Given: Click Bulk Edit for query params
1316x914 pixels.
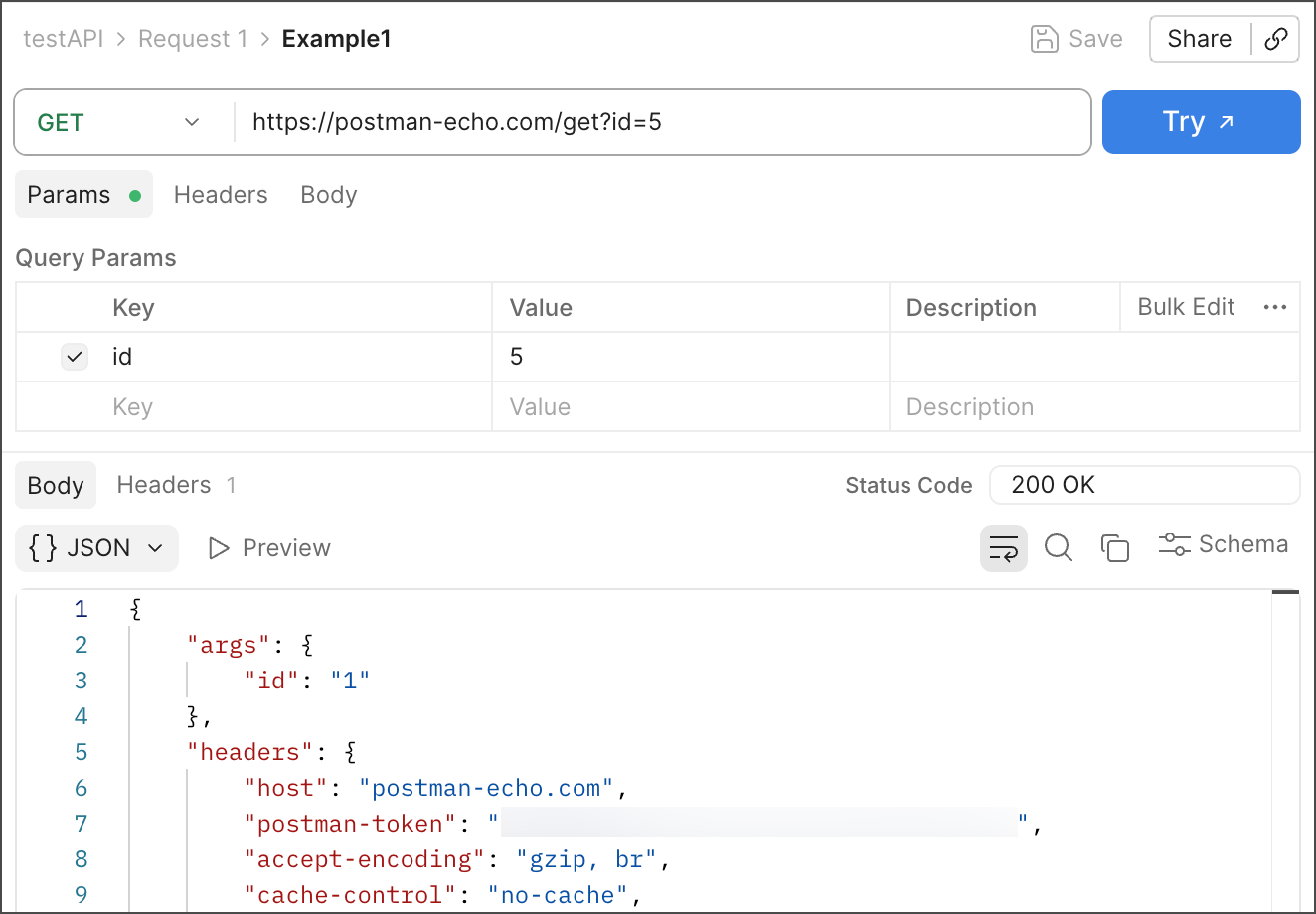Looking at the screenshot, I should pyautogui.click(x=1186, y=308).
